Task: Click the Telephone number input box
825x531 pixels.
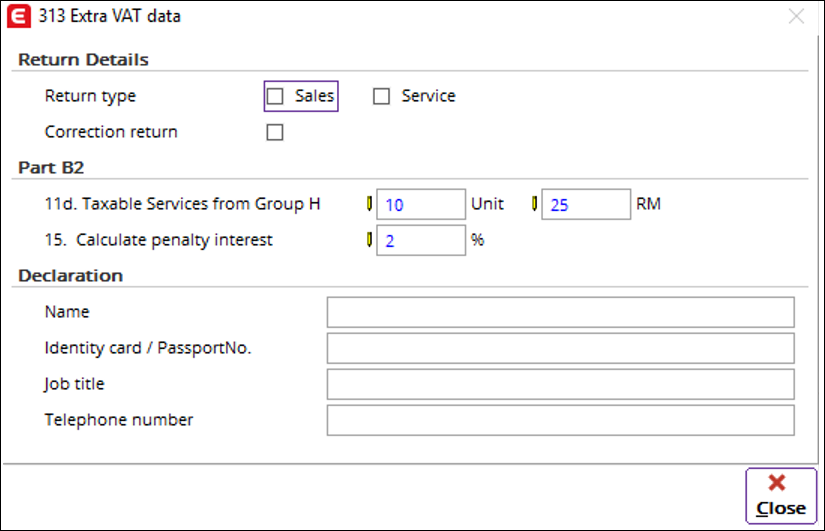Action: click(560, 420)
